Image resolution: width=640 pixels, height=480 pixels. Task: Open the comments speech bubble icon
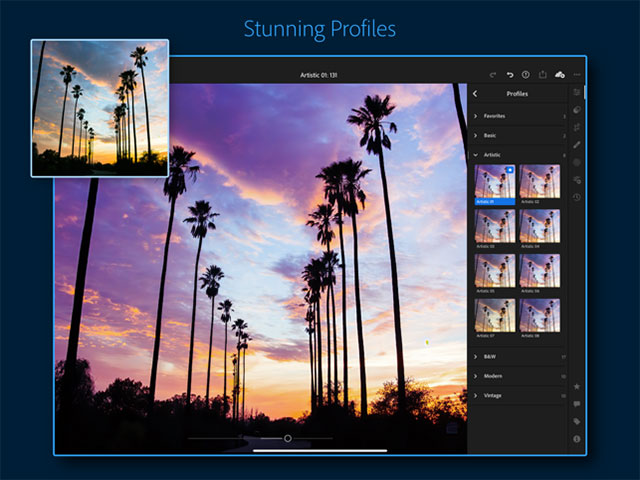tap(577, 404)
